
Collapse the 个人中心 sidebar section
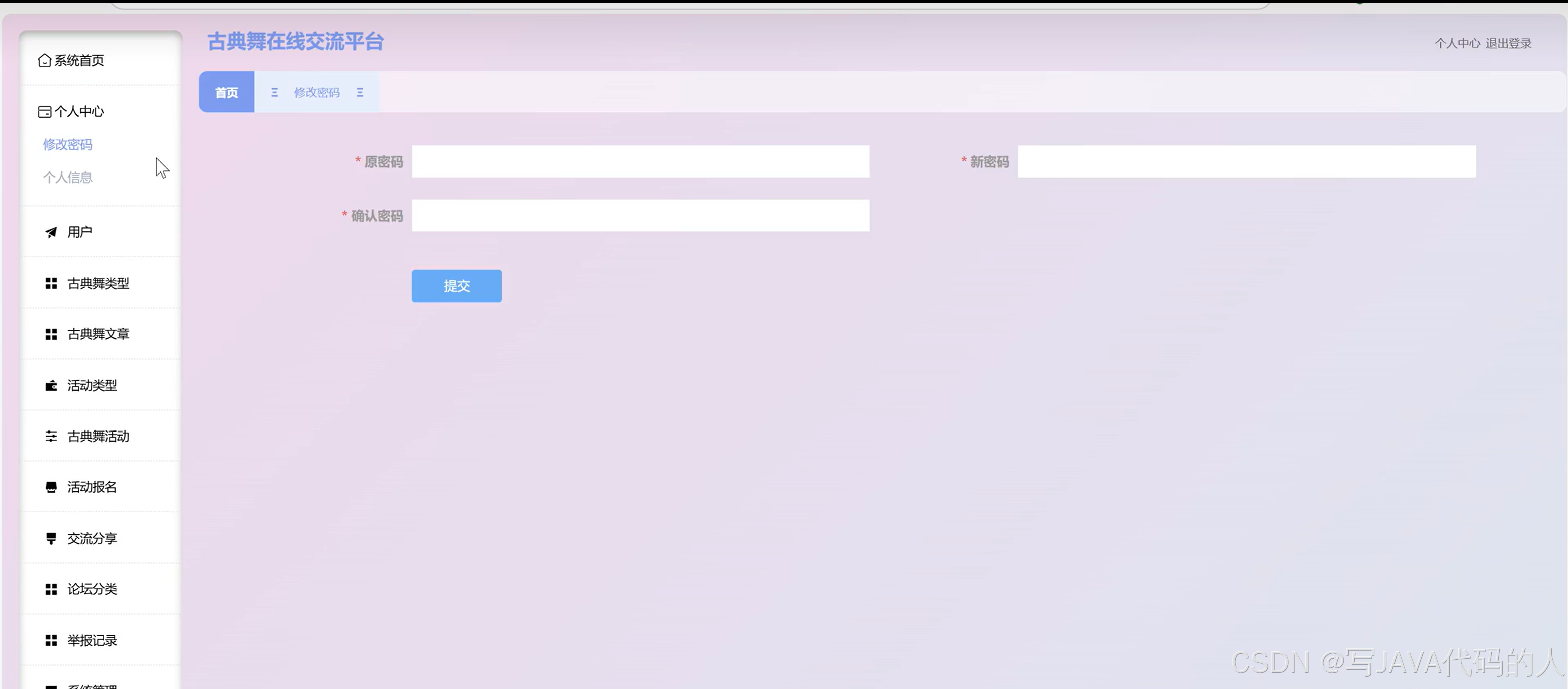(79, 111)
